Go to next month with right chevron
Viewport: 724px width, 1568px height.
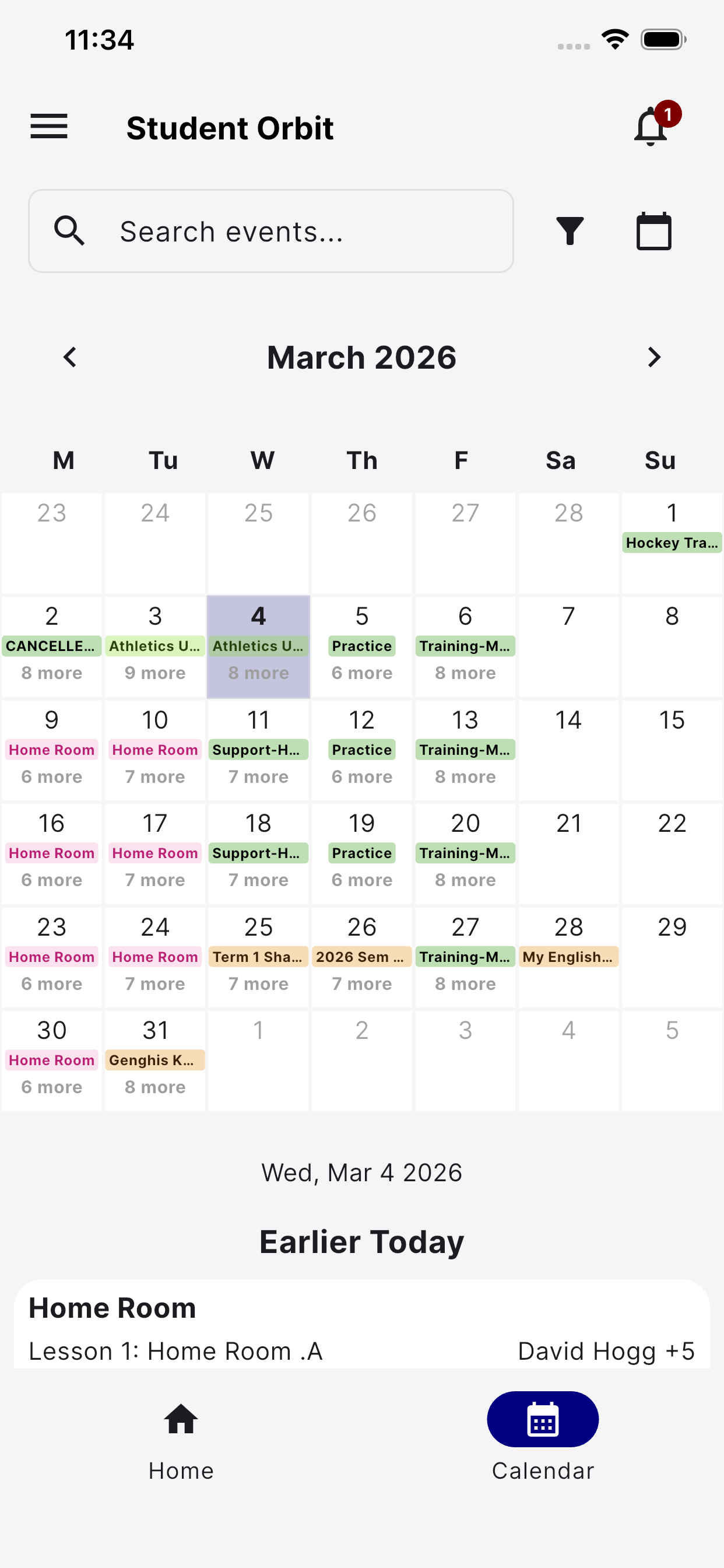click(654, 358)
